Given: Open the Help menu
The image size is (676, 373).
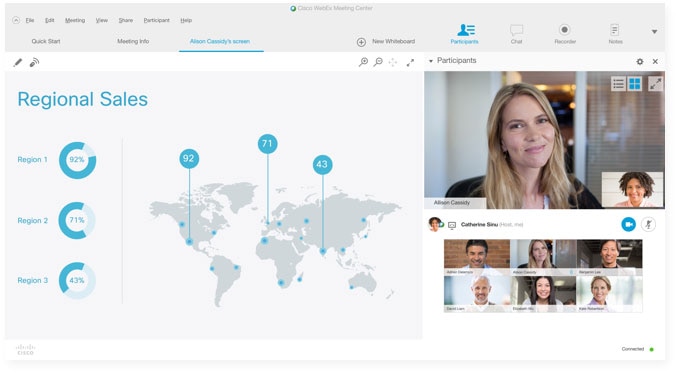Looking at the screenshot, I should click(186, 20).
